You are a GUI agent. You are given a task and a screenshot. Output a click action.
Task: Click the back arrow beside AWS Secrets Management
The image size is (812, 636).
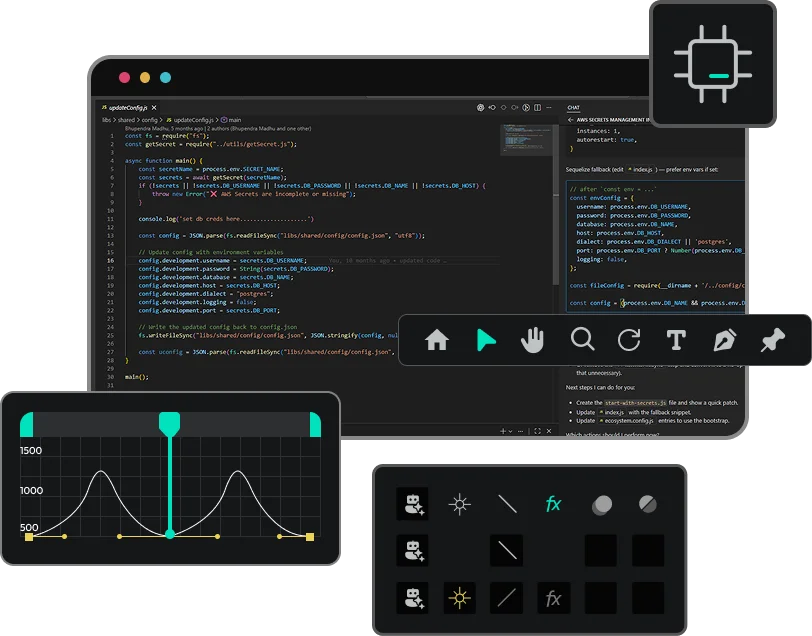(x=570, y=120)
